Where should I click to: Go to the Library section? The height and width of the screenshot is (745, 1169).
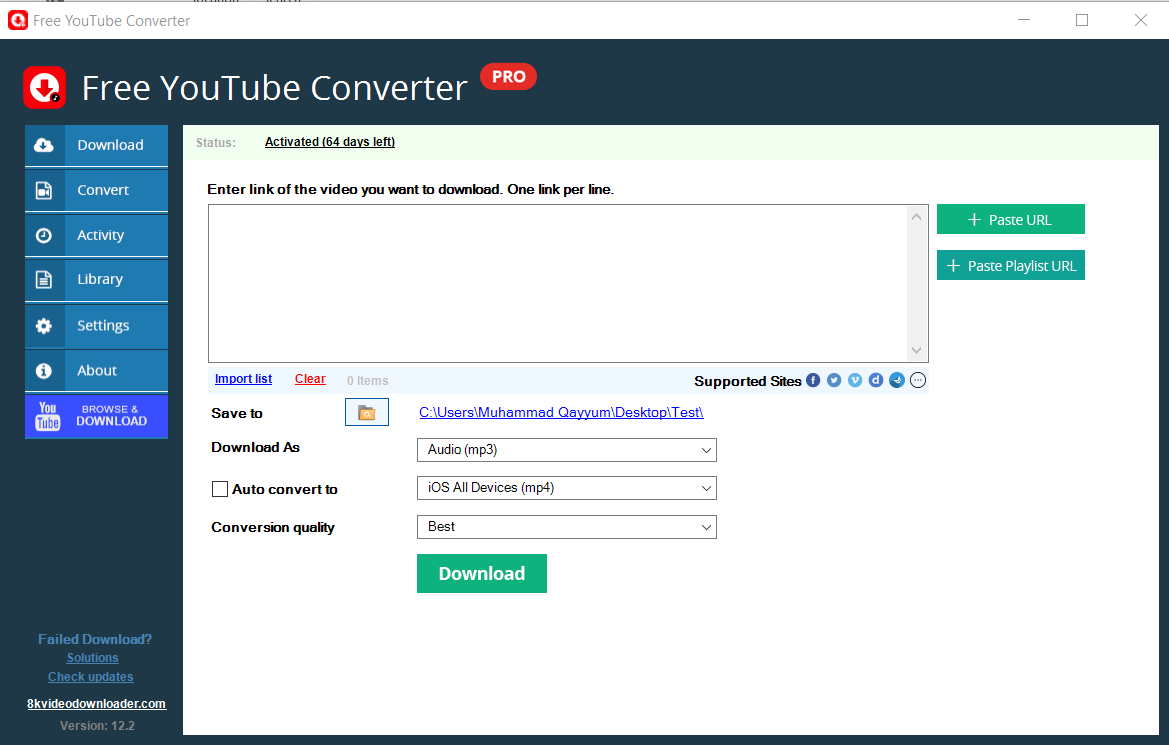point(96,280)
